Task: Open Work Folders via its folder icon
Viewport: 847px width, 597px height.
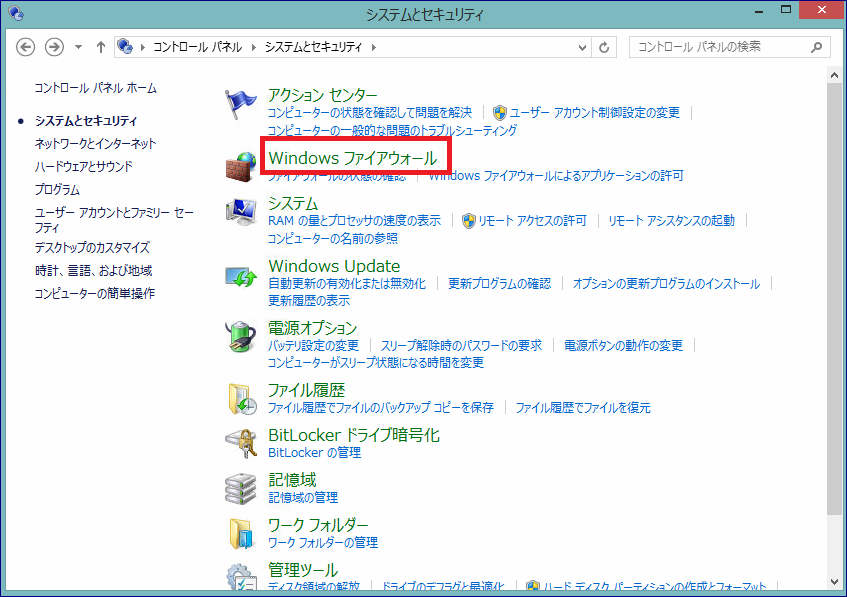Action: click(240, 532)
